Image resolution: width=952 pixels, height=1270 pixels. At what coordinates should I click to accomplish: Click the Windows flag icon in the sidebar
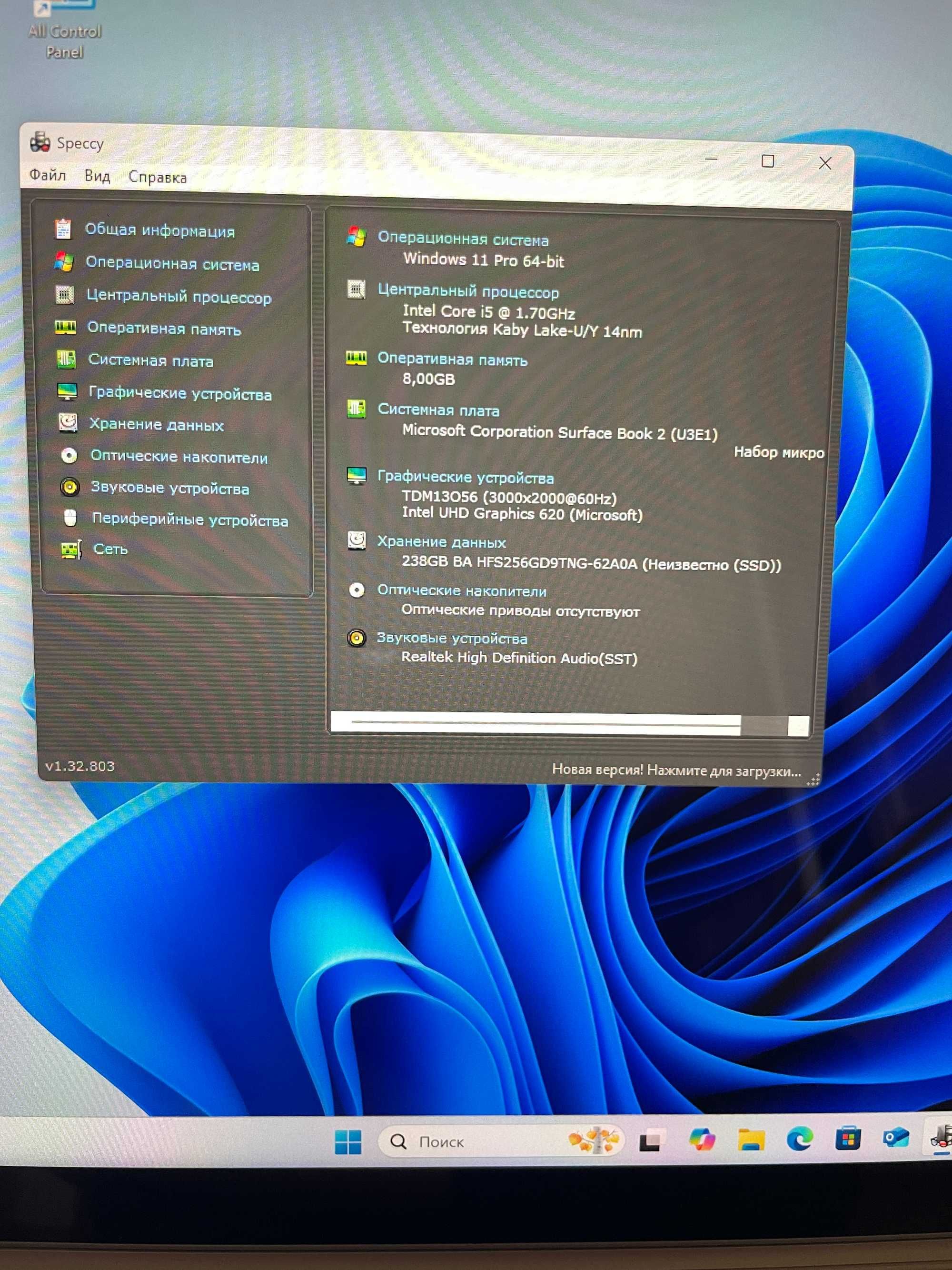(64, 262)
